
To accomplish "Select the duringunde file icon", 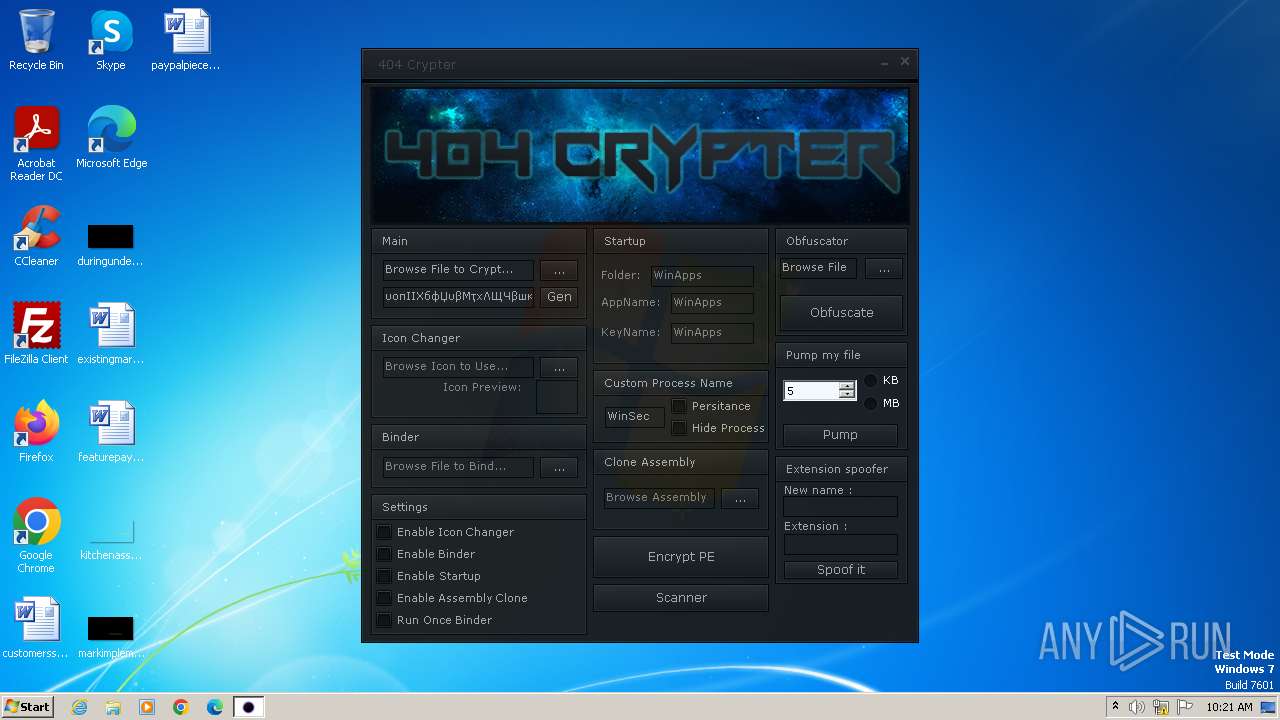I will (x=110, y=245).
